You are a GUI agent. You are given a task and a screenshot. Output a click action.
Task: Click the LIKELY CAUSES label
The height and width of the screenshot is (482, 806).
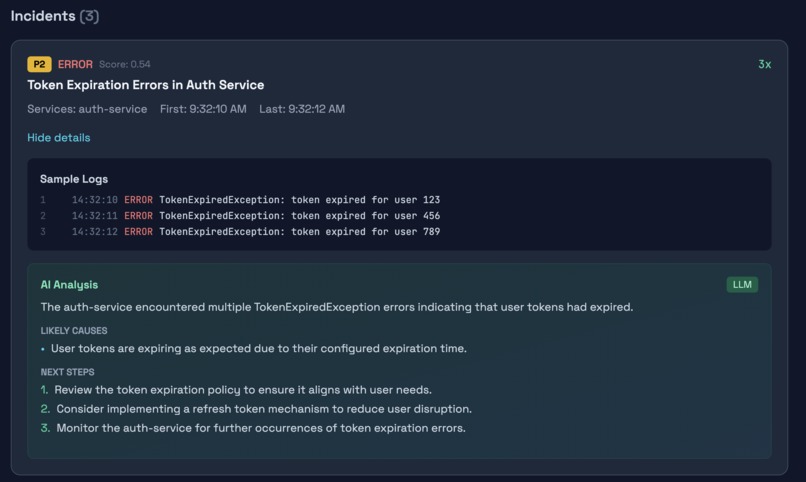pos(74,330)
